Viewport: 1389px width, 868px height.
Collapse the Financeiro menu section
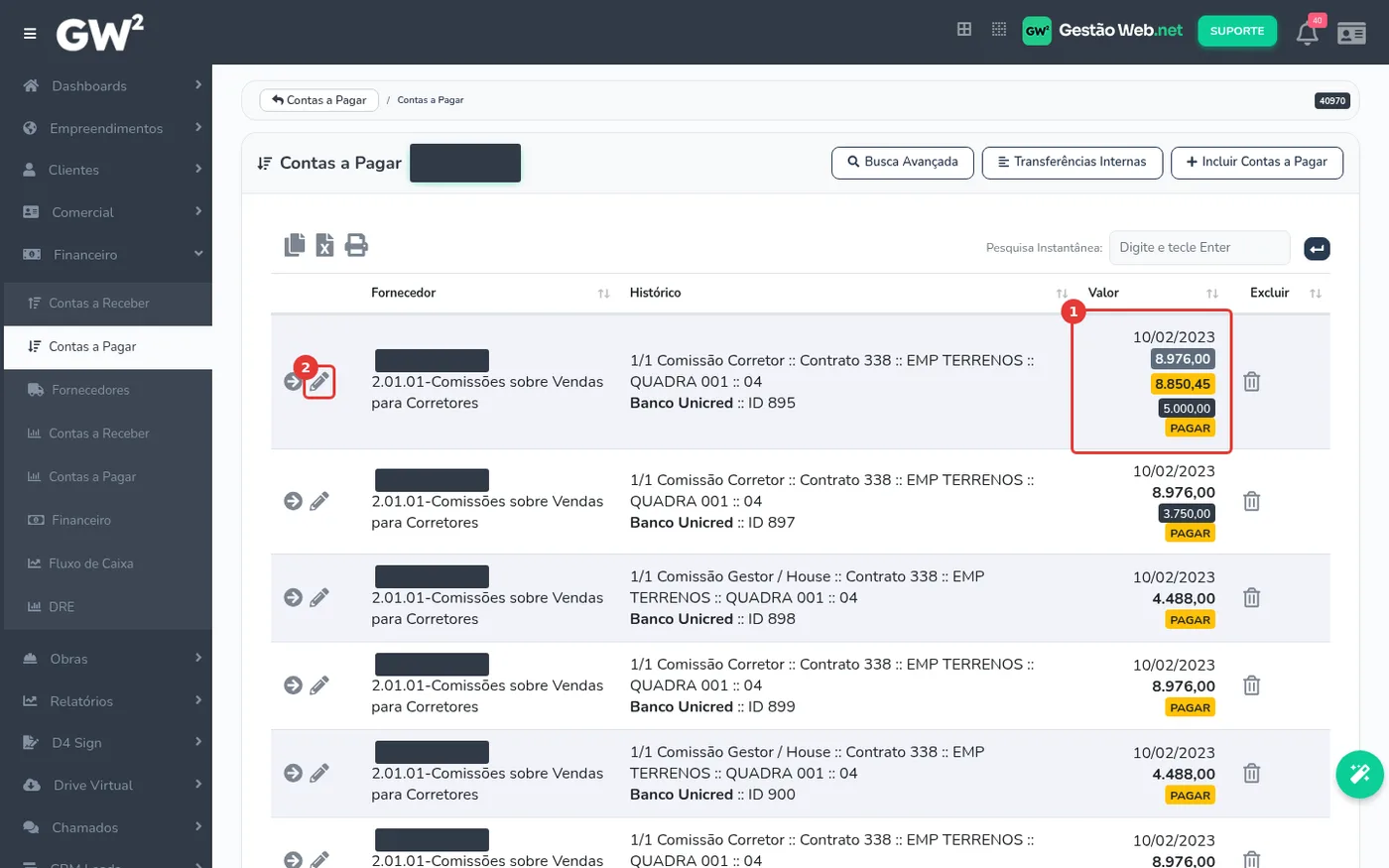[106, 255]
